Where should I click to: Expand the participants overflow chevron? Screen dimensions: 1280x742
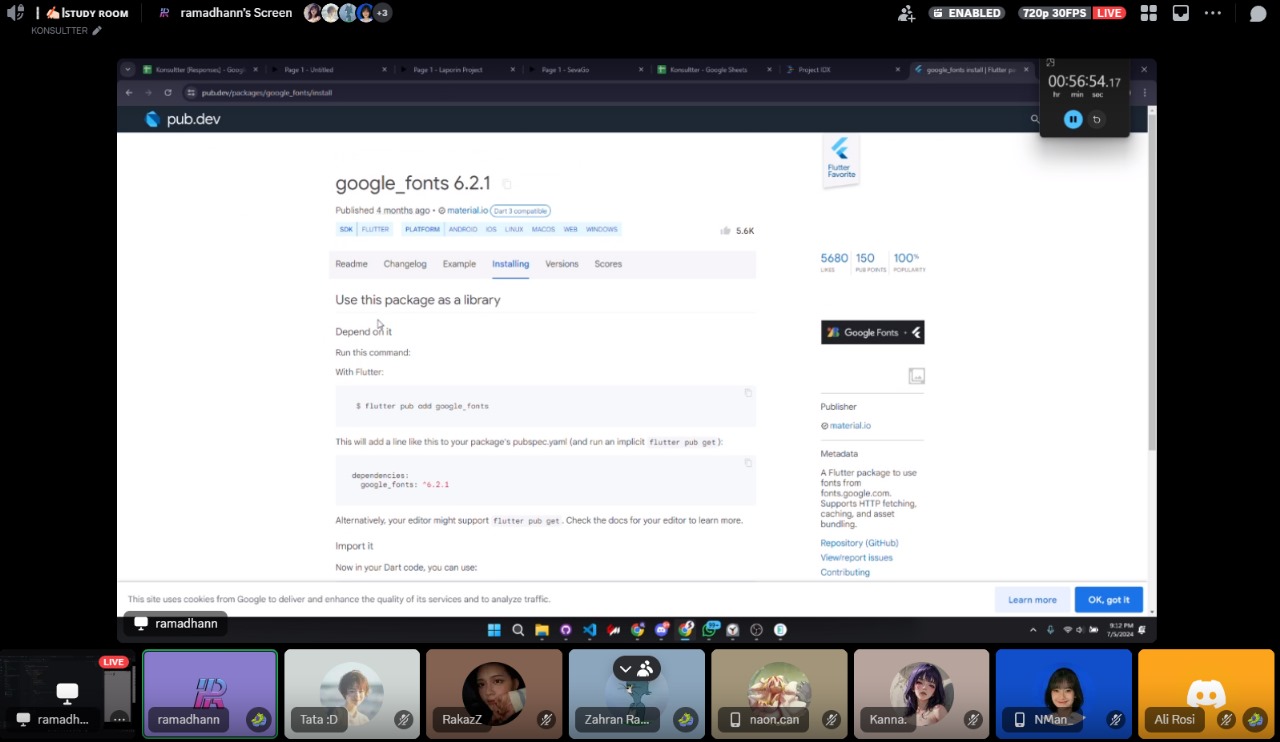625,668
